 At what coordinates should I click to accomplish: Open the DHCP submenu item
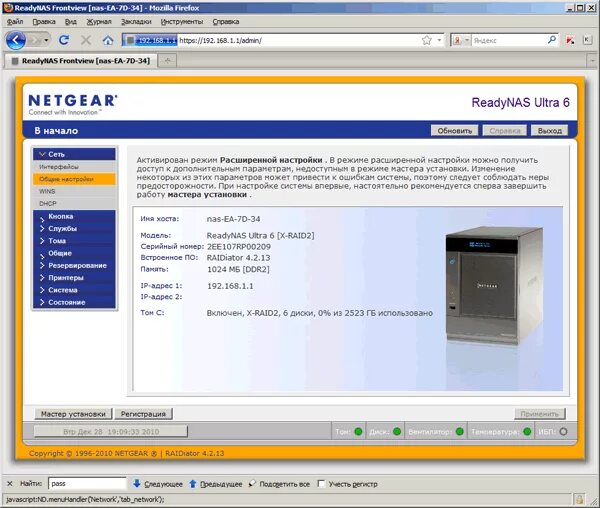coord(74,204)
